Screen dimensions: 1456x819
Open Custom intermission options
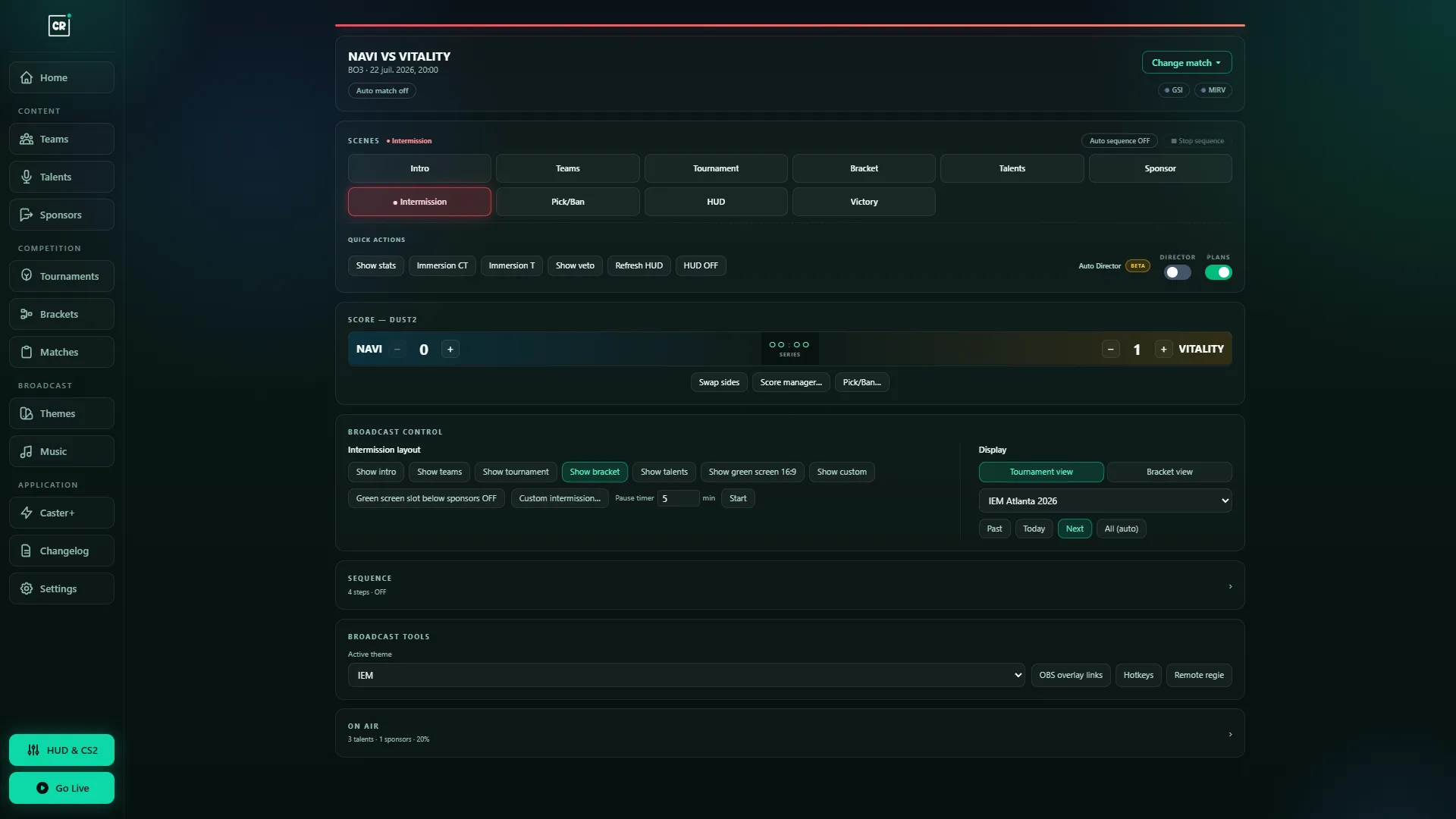click(x=560, y=498)
